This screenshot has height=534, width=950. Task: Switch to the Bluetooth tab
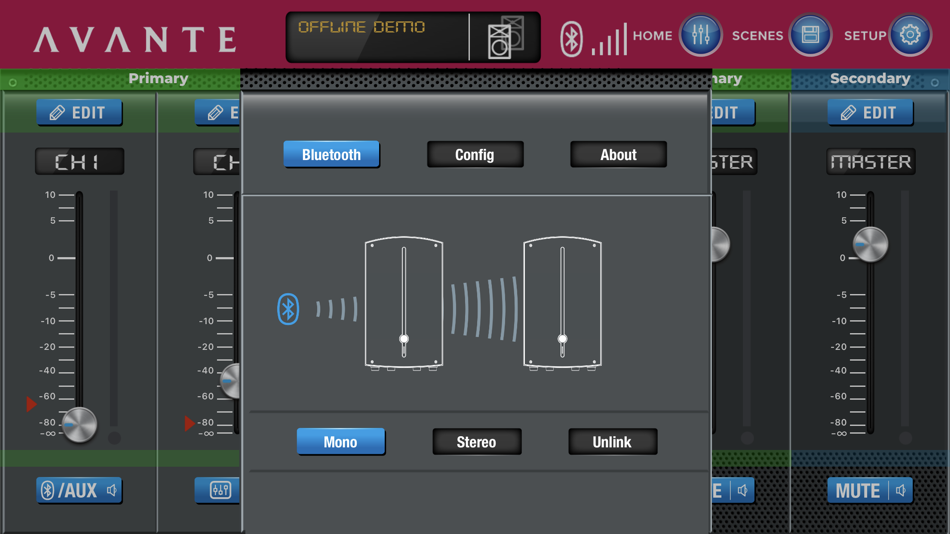331,155
